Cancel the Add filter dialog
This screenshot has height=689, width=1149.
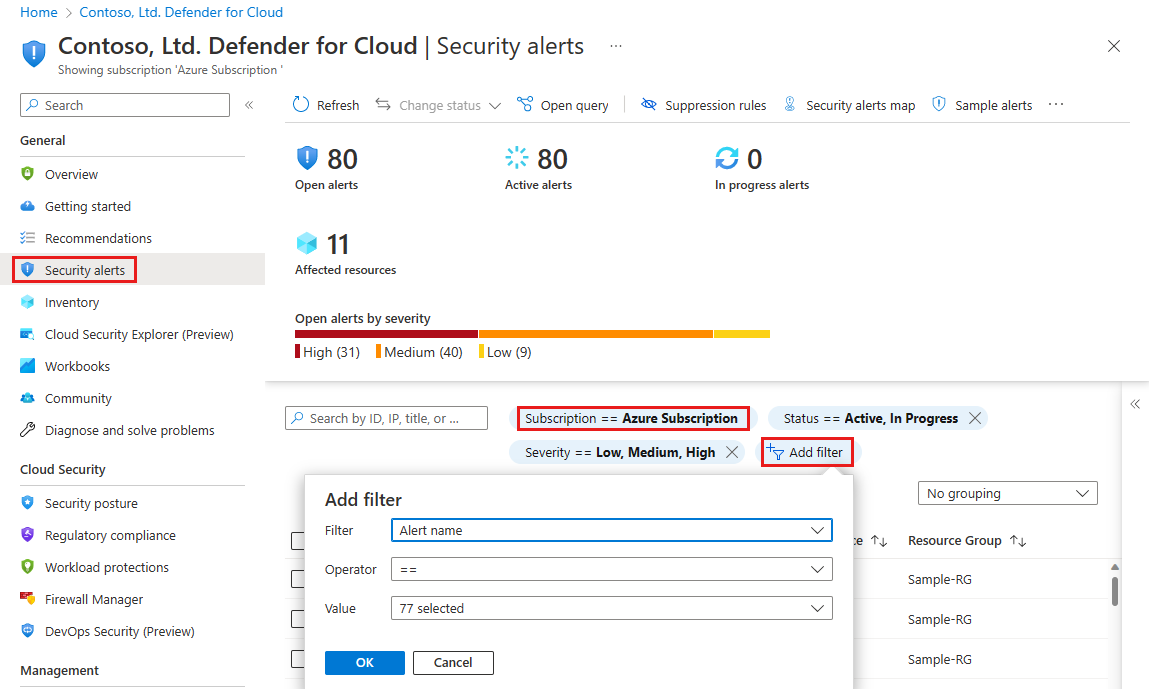pos(453,663)
